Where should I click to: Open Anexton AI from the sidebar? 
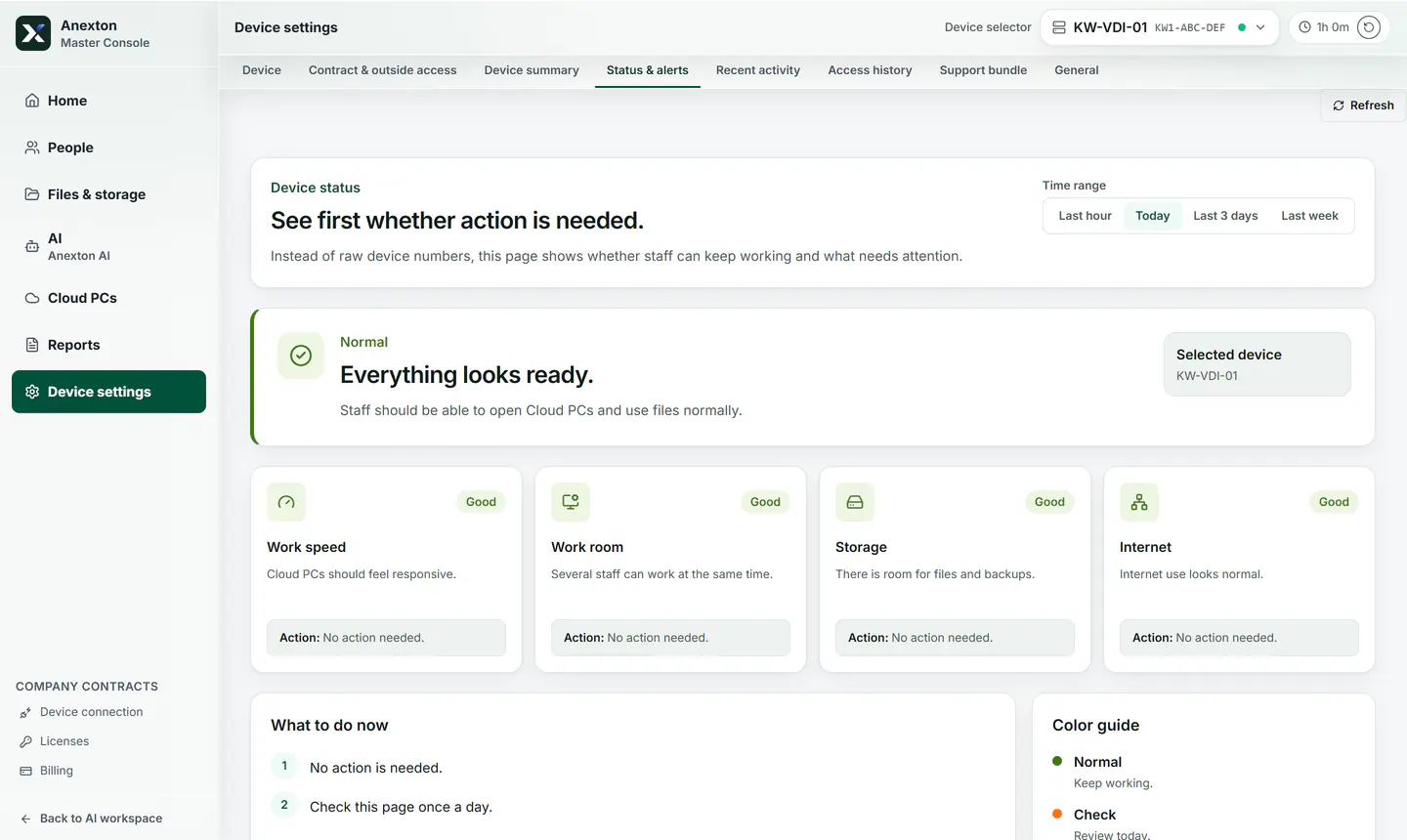pyautogui.click(x=108, y=246)
